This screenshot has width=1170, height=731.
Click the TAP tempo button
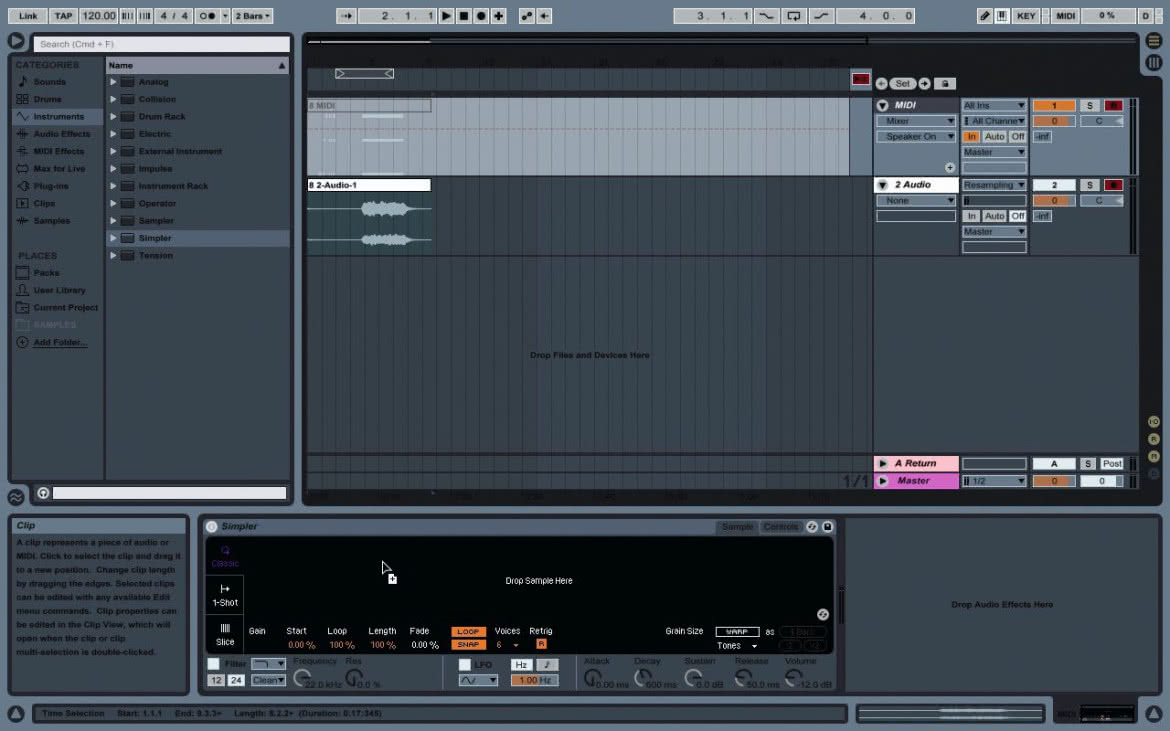pyautogui.click(x=63, y=16)
